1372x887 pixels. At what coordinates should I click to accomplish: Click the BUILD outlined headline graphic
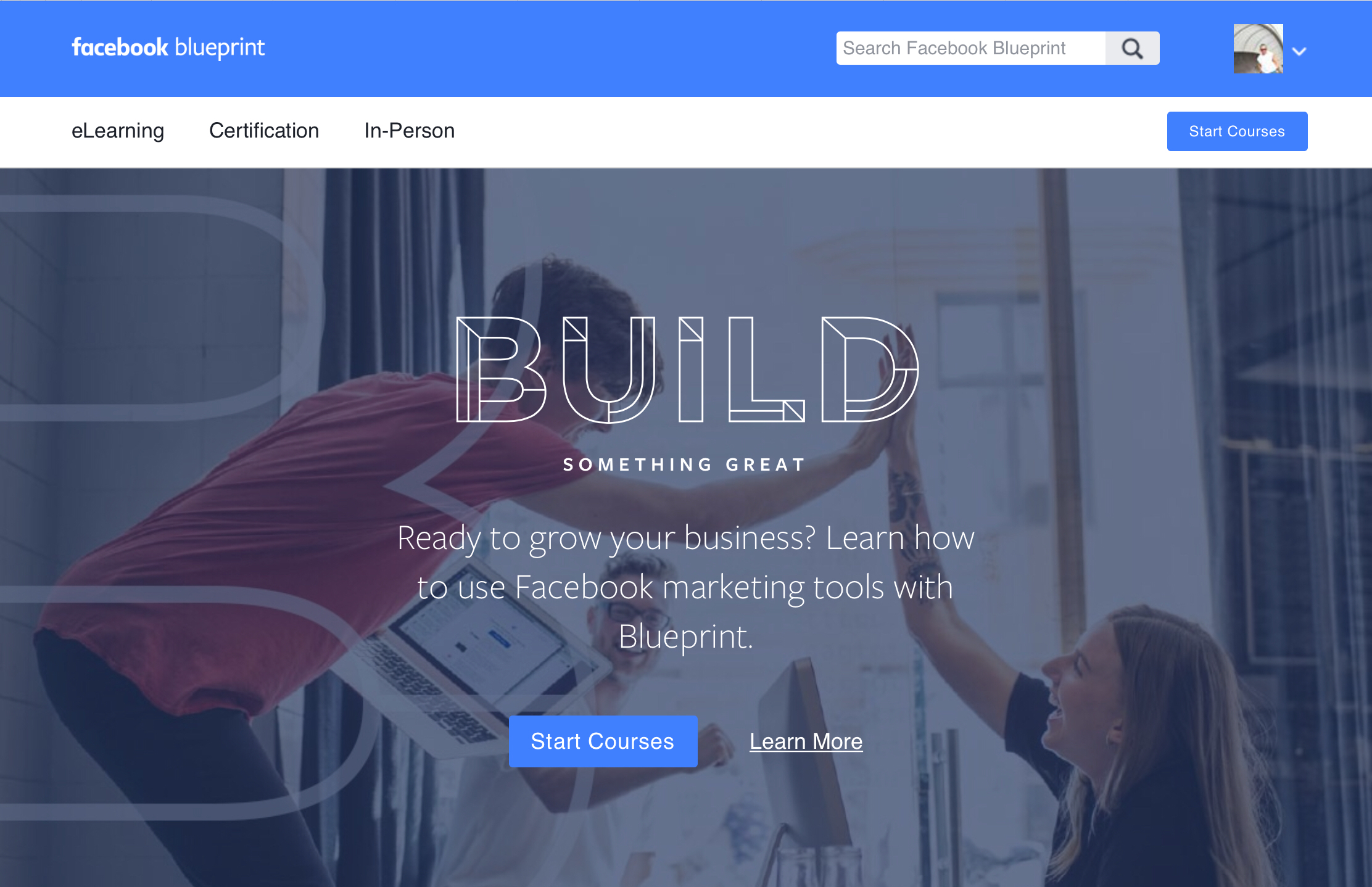[x=687, y=369]
